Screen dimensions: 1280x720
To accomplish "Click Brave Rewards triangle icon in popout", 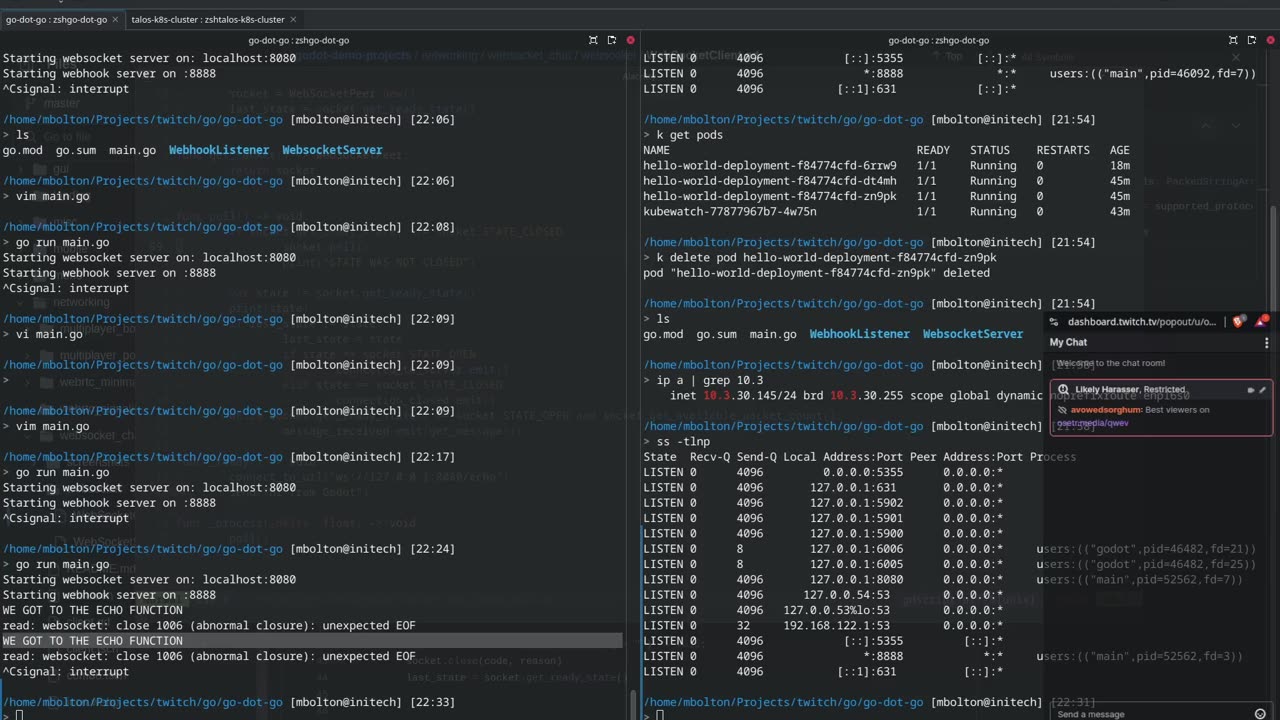I will pyautogui.click(x=1262, y=321).
